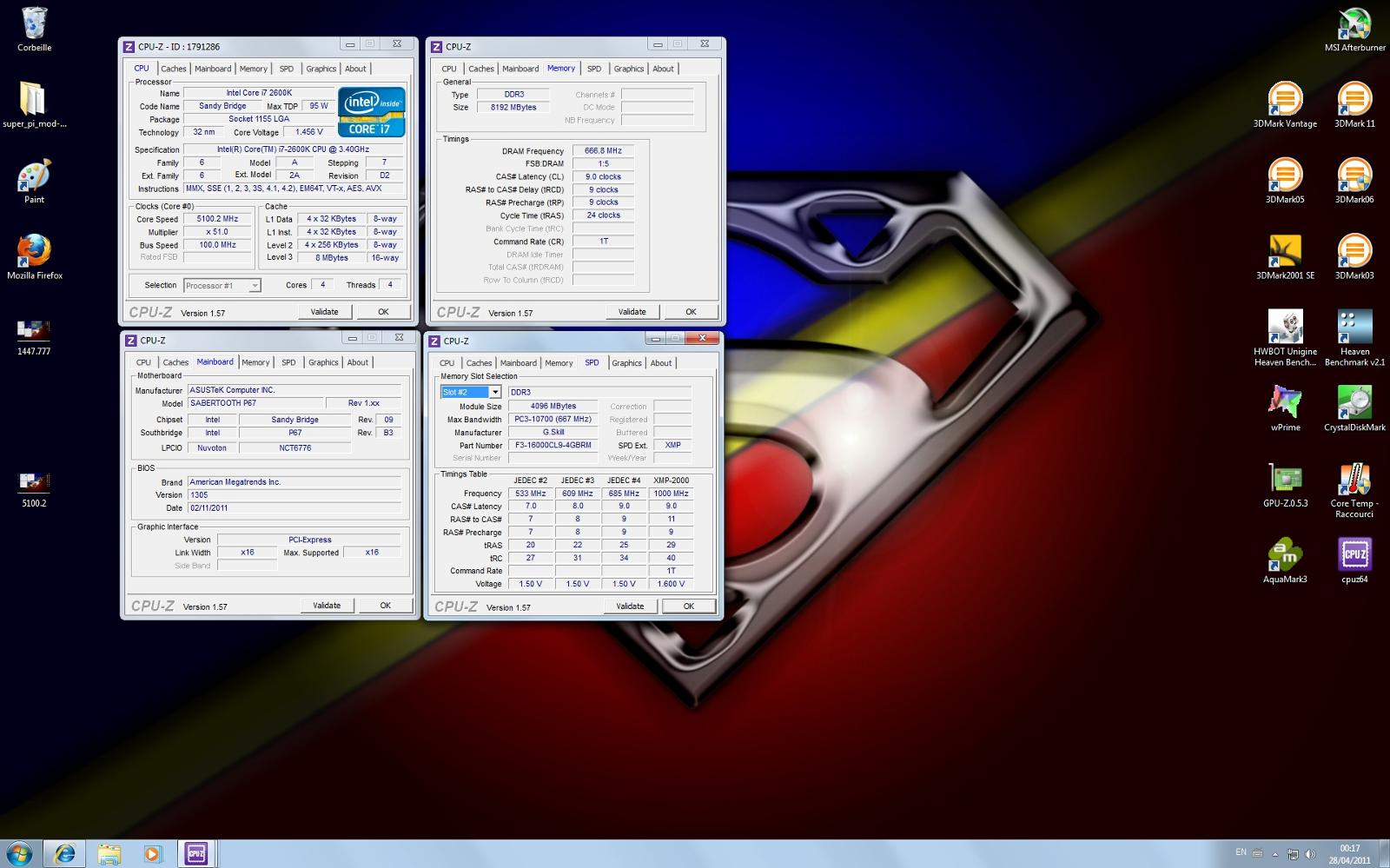Launch HWBOT Unigine Heaven Benchmark icon
This screenshot has width=1390, height=868.
point(1285,338)
